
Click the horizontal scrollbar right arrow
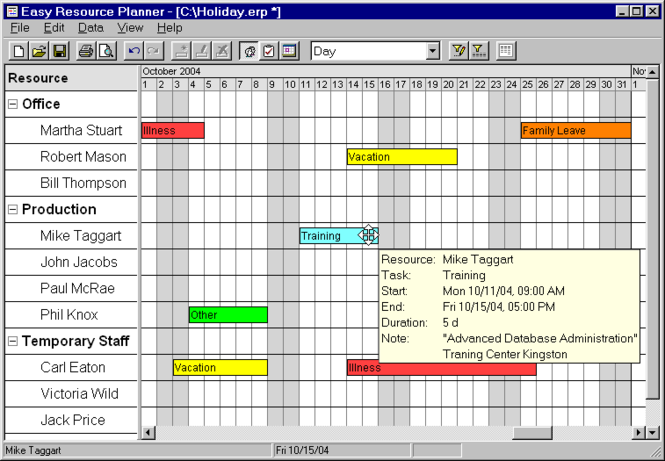coord(638,433)
